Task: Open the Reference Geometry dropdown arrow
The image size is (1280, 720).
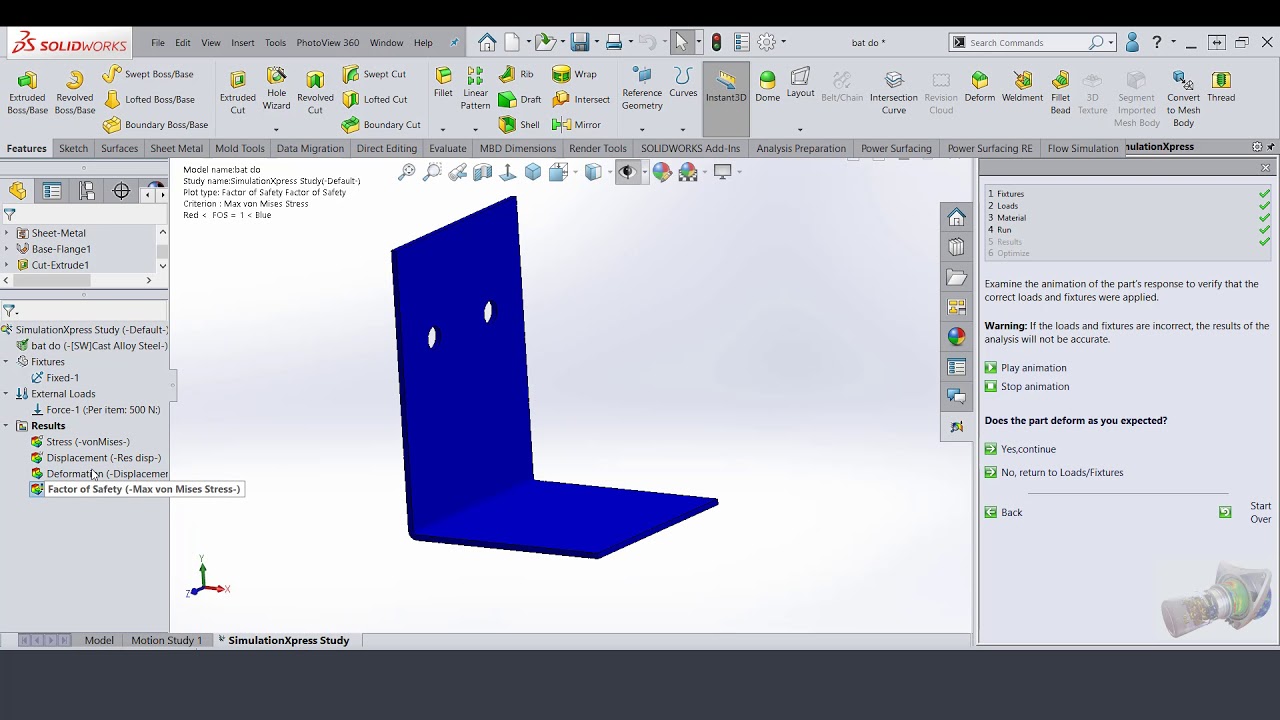Action: pyautogui.click(x=642, y=129)
